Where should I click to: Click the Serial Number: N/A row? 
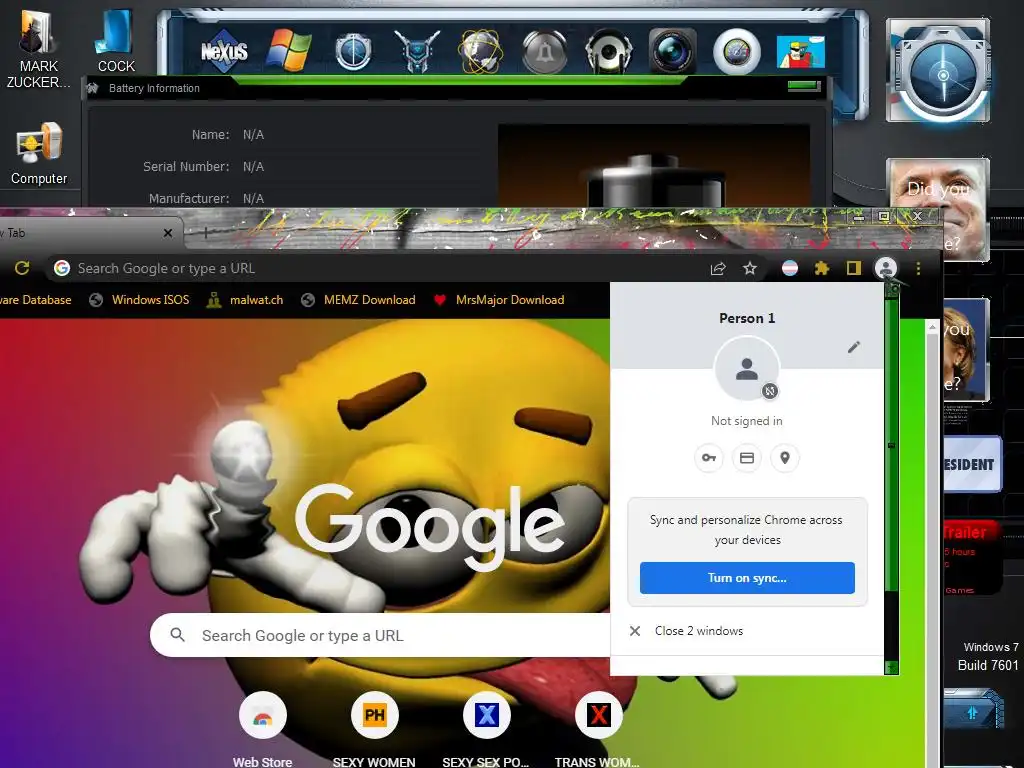(x=203, y=167)
